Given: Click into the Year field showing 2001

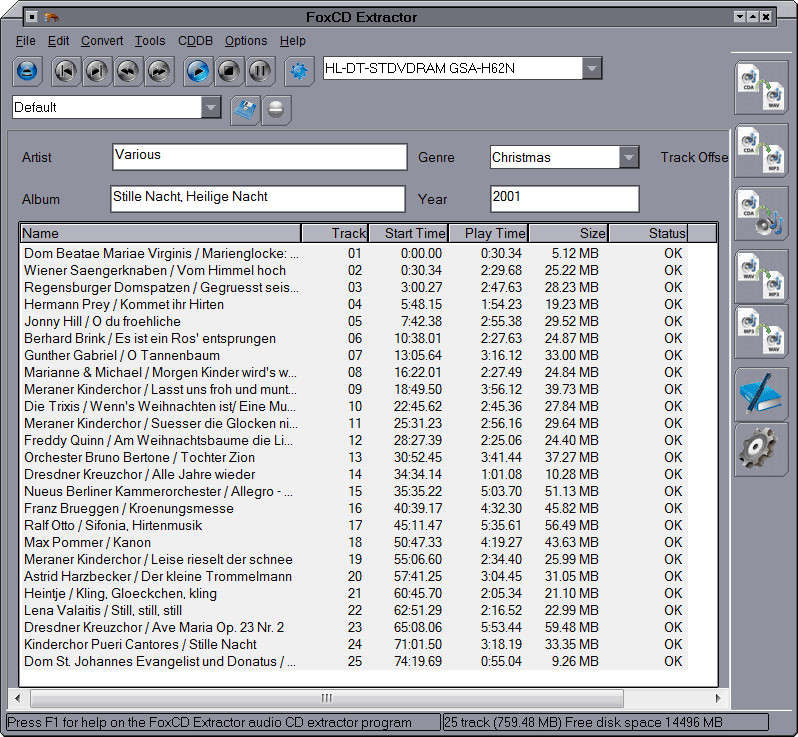Looking at the screenshot, I should (x=564, y=199).
